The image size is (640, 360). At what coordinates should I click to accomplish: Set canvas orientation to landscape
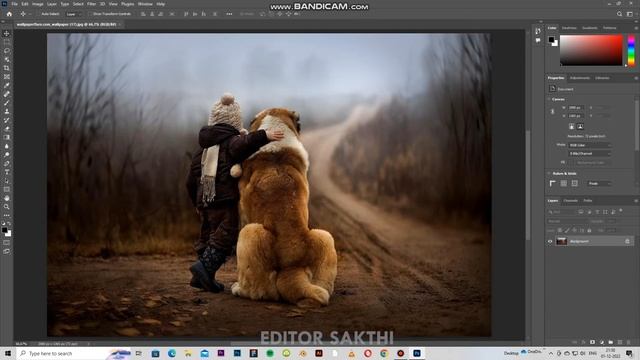580,127
